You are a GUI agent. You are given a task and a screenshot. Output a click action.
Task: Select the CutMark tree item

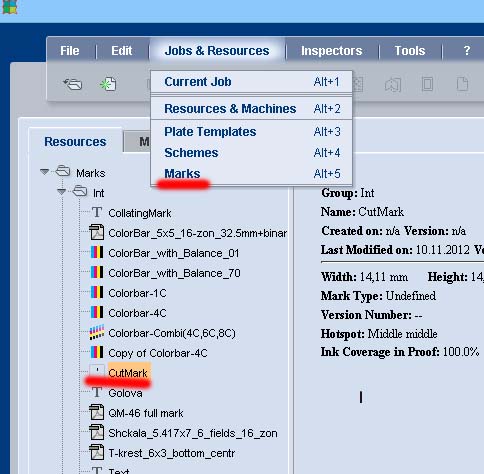click(128, 373)
